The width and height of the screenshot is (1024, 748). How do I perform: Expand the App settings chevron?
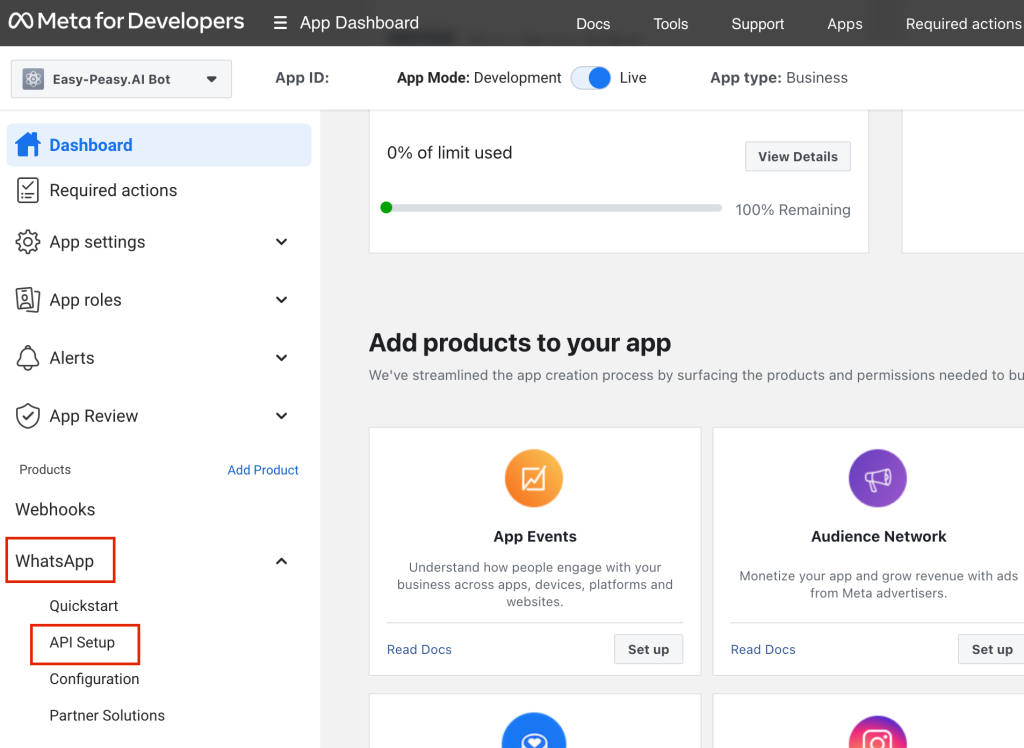(x=282, y=242)
